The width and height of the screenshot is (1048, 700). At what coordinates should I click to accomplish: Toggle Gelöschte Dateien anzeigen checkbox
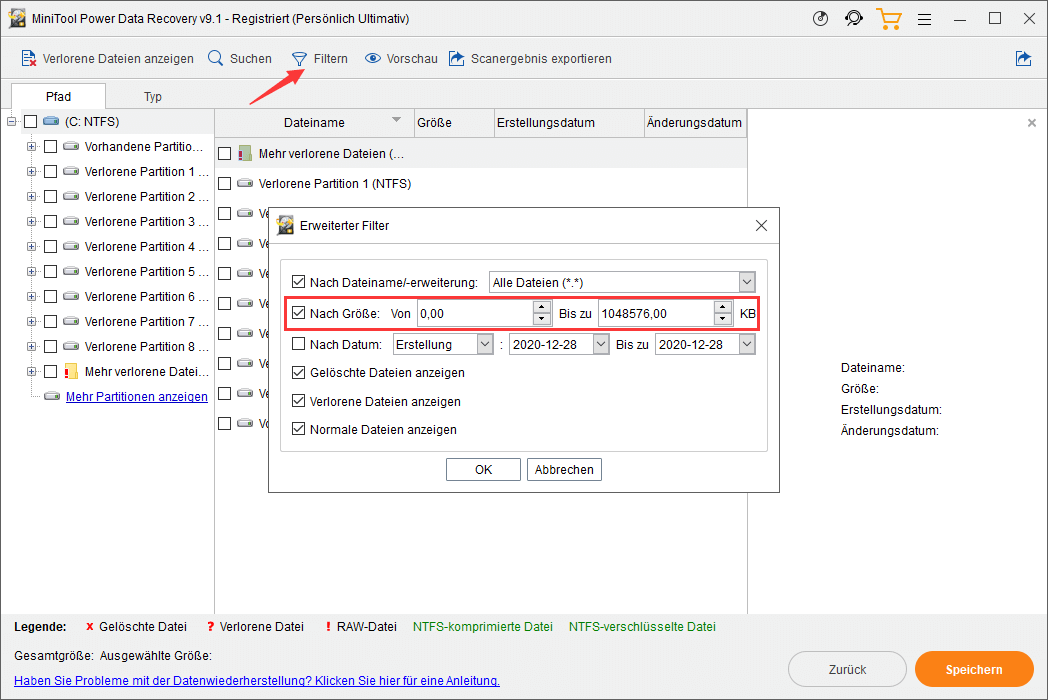pyautogui.click(x=299, y=372)
